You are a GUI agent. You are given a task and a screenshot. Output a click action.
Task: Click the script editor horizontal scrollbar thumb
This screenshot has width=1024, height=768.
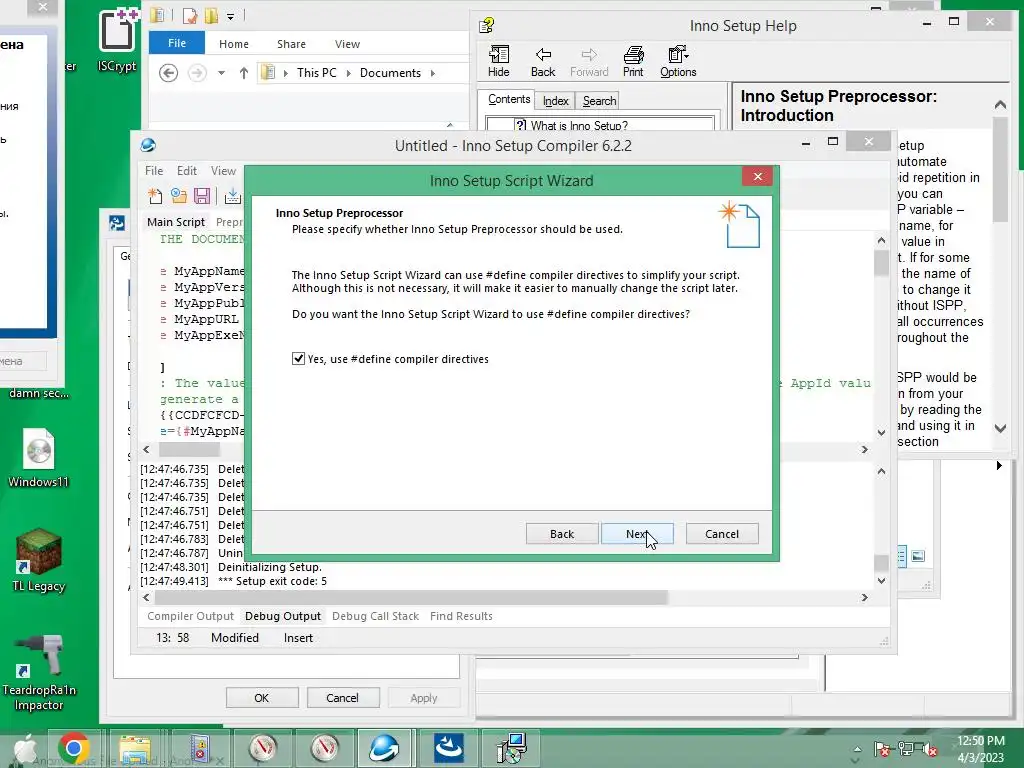click(189, 450)
